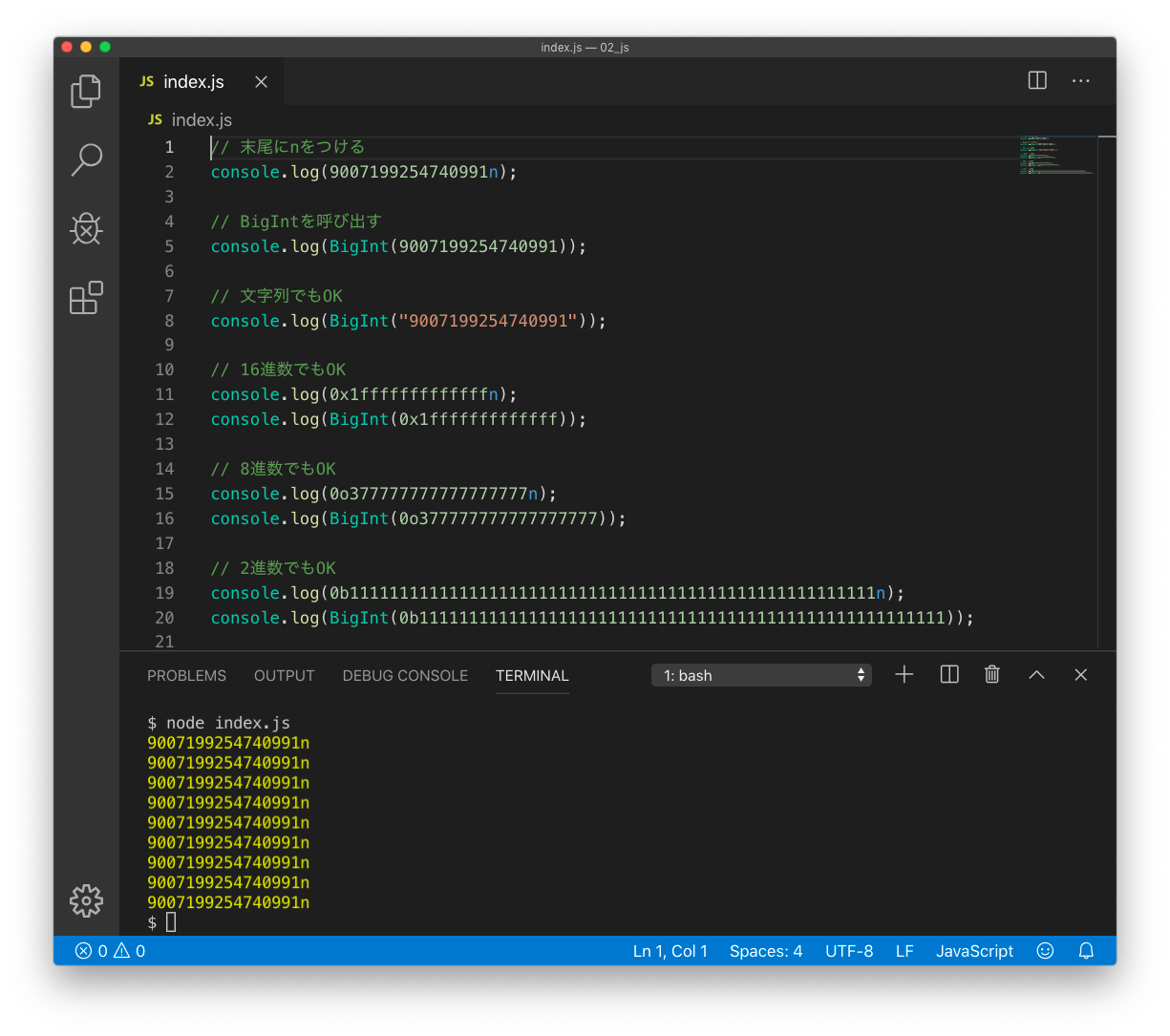Kill the terminal with trash icon
This screenshot has width=1170, height=1036.
992,675
